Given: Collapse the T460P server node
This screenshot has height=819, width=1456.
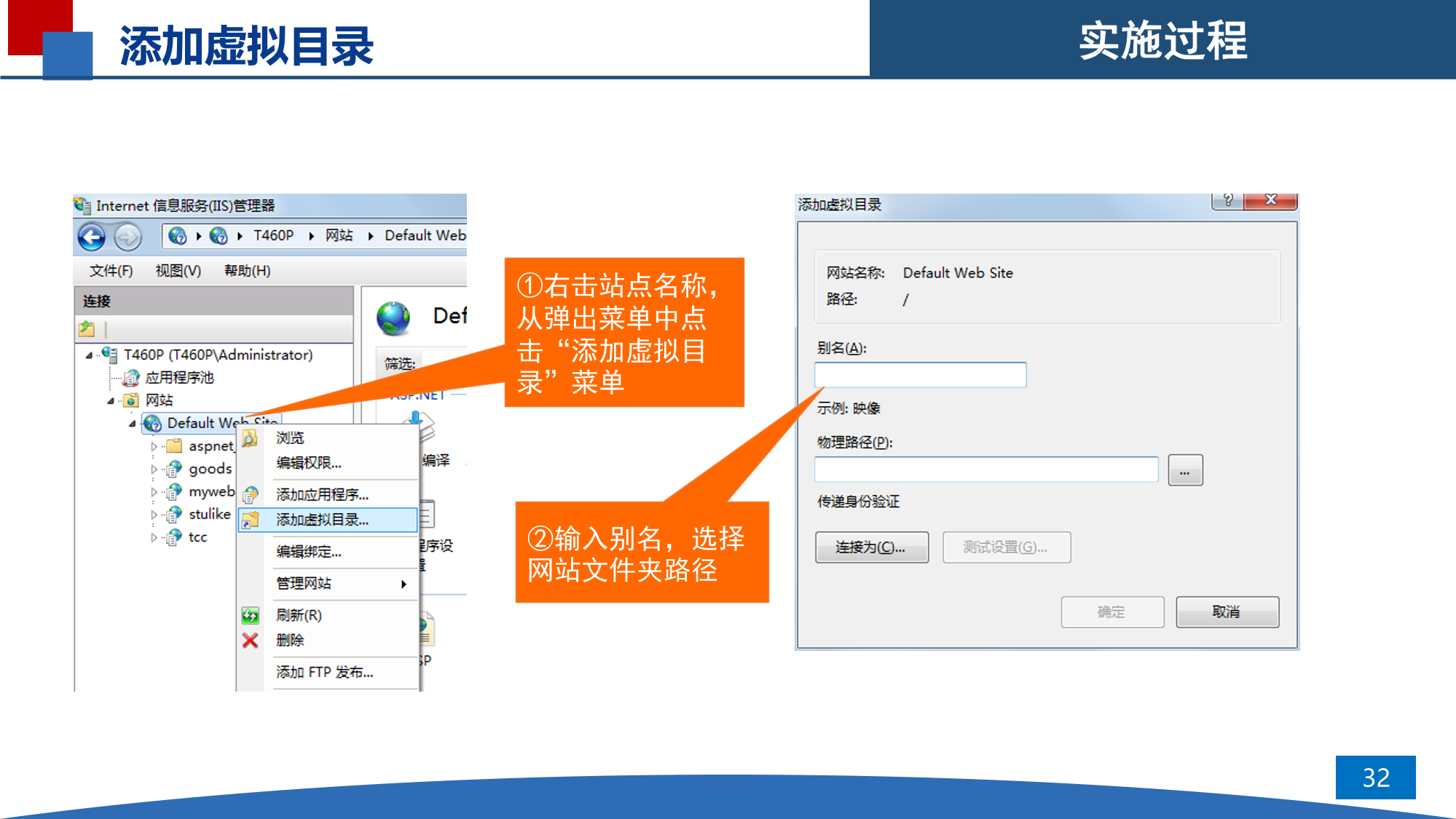Looking at the screenshot, I should point(89,355).
